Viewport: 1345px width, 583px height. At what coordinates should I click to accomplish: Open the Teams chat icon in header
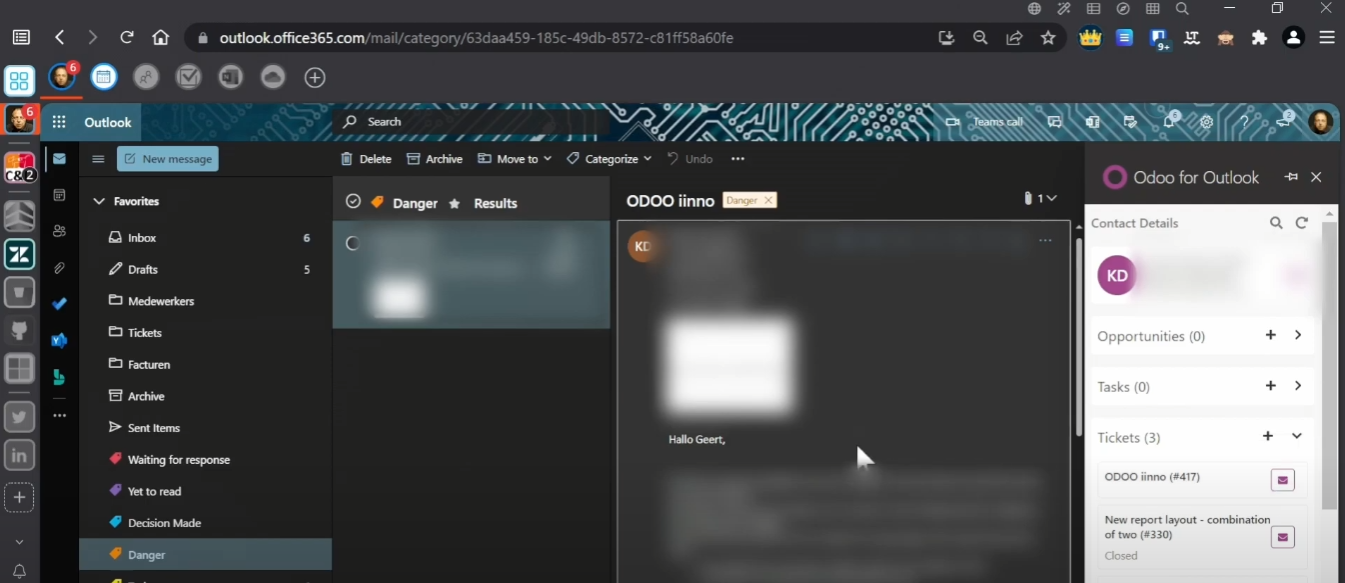coord(1055,122)
